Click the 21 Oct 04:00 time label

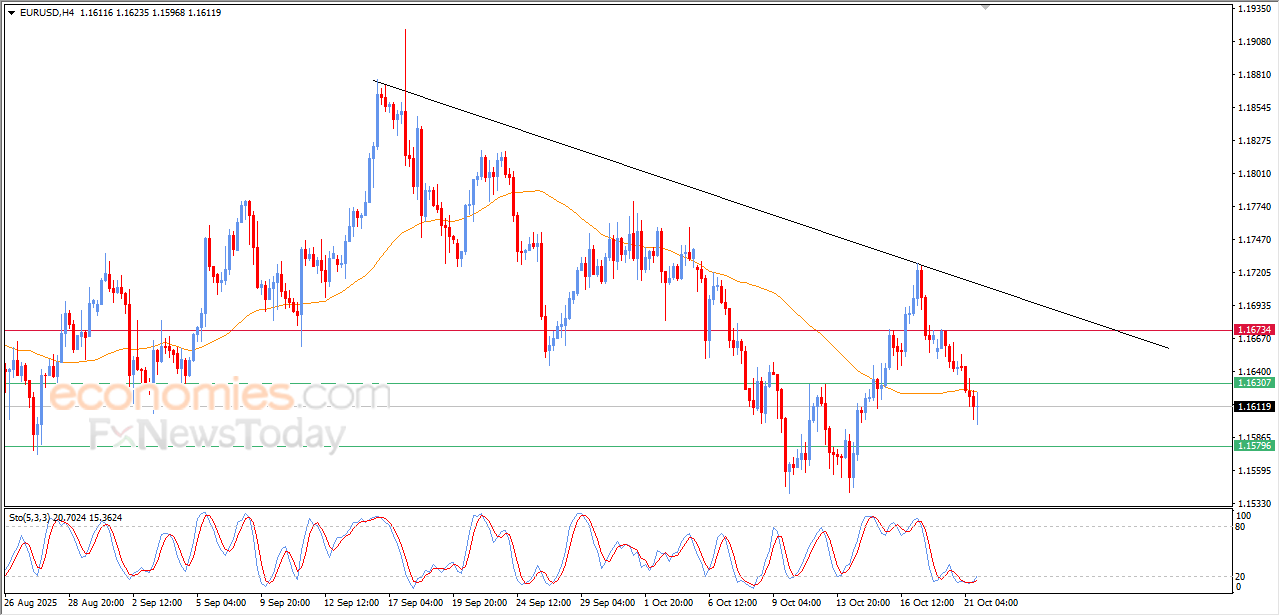click(x=991, y=604)
